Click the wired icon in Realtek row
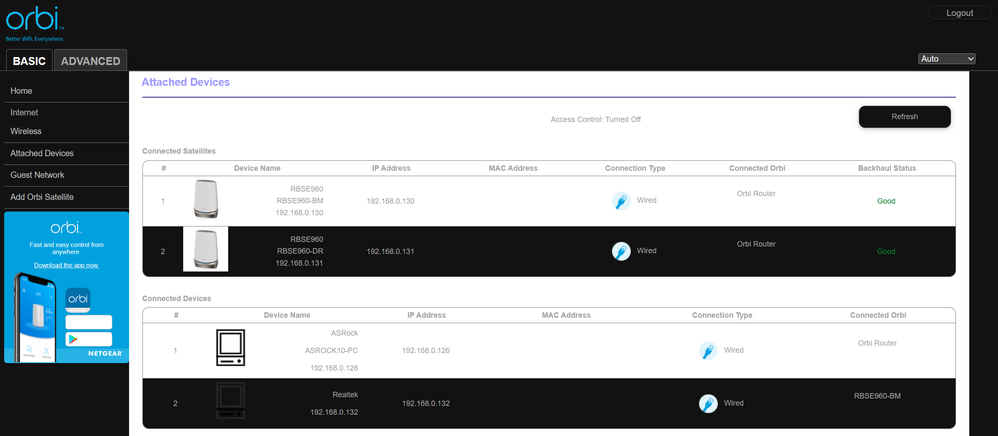The width and height of the screenshot is (998, 436). point(708,404)
